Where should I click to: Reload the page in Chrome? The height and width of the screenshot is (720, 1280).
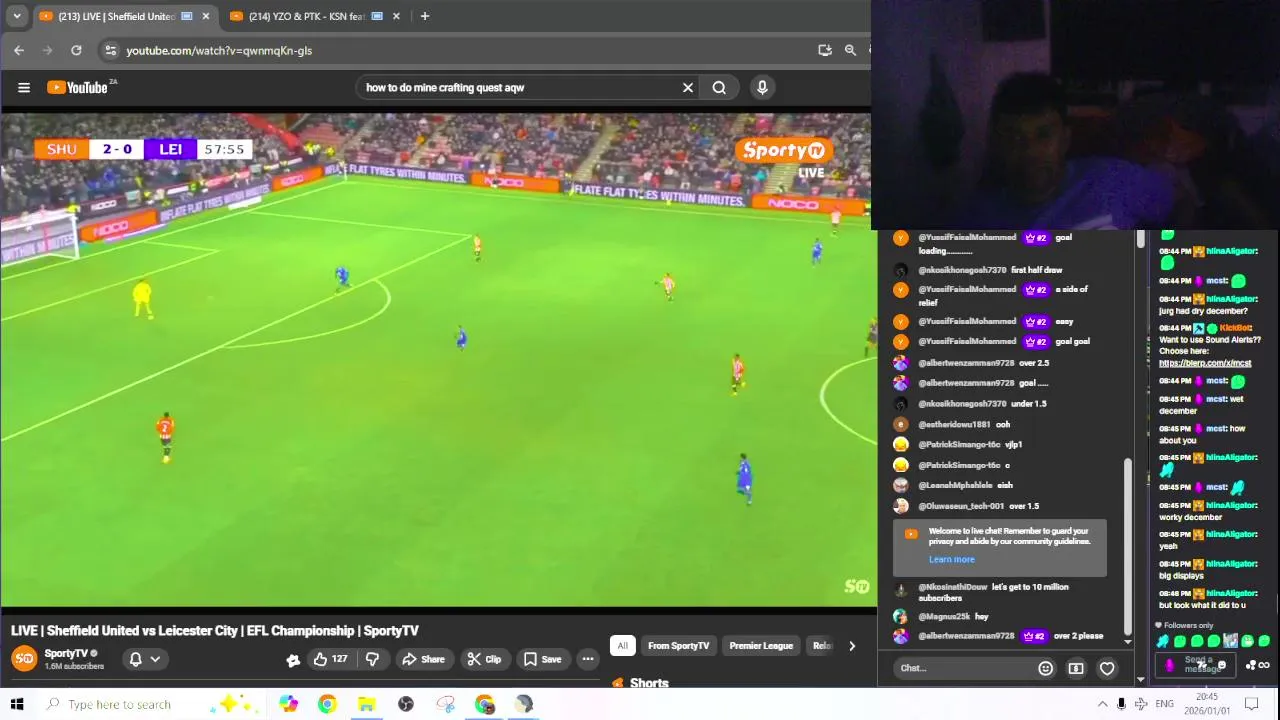click(76, 50)
